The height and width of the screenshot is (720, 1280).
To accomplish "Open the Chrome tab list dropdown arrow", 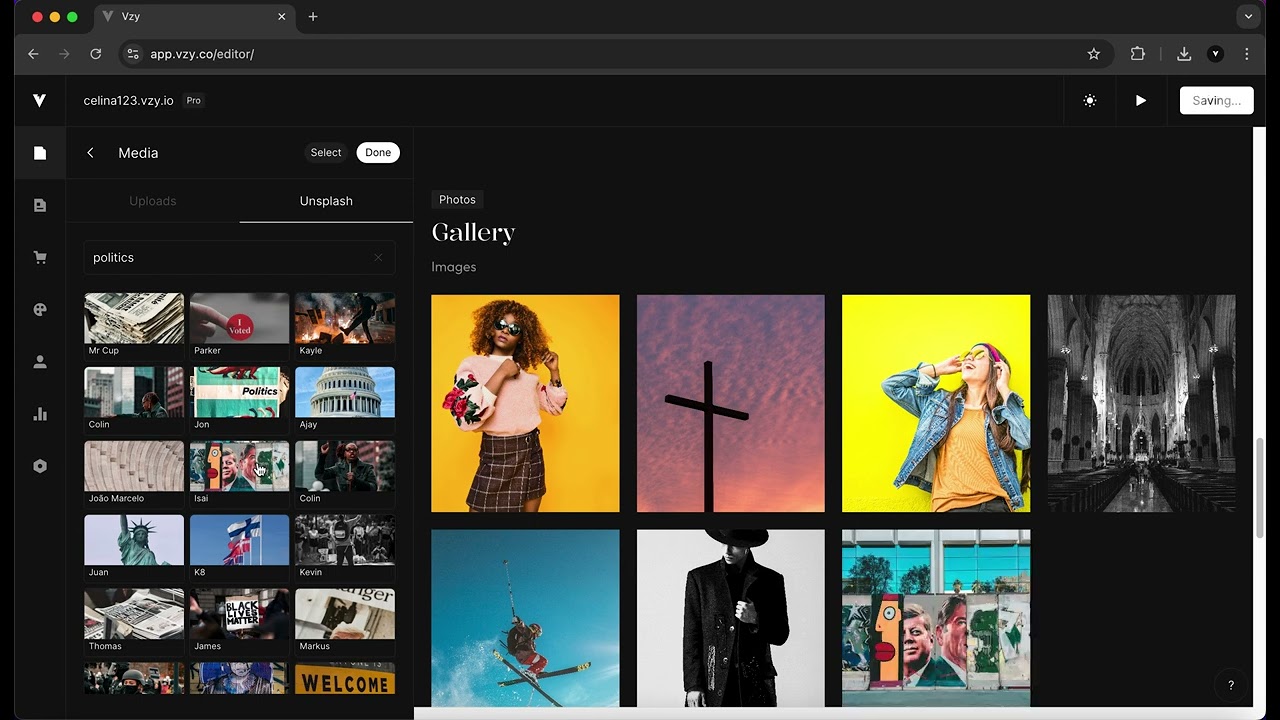I will [1248, 17].
